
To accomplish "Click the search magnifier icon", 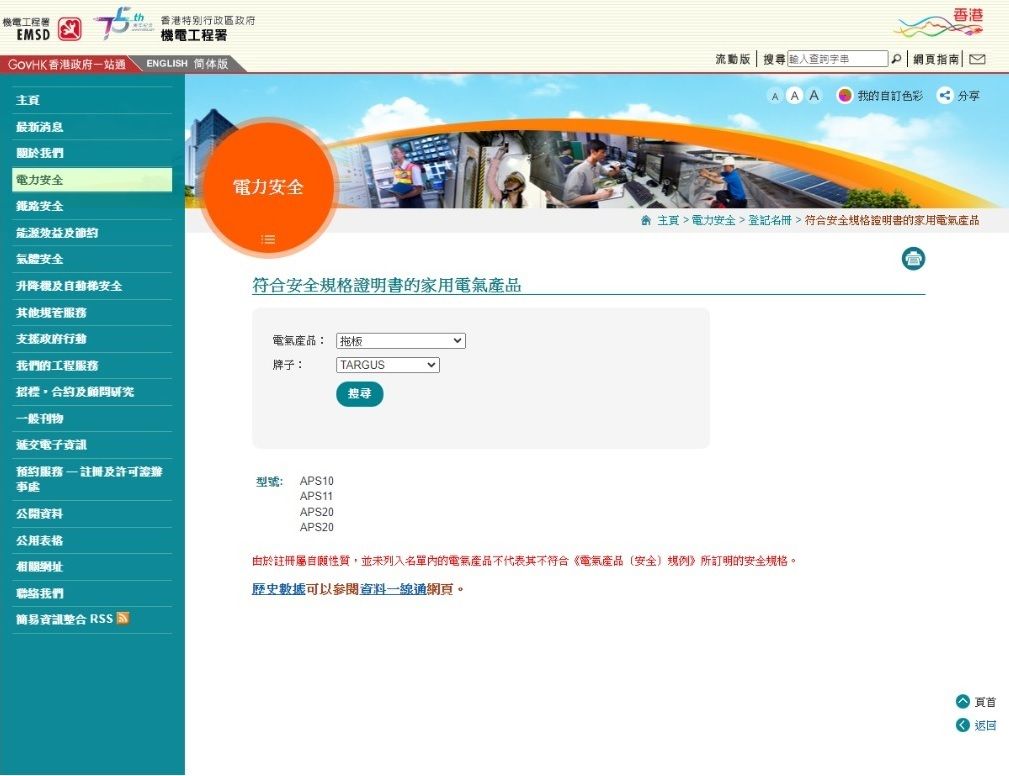I will [896, 60].
